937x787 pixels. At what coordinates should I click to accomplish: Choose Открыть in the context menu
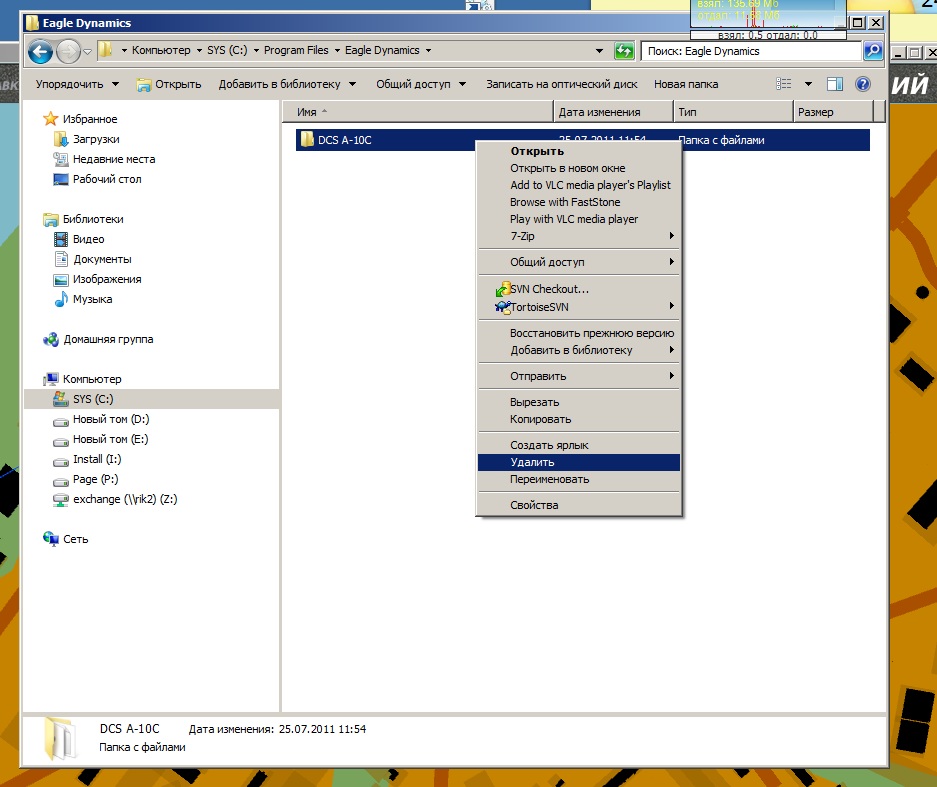(579, 151)
